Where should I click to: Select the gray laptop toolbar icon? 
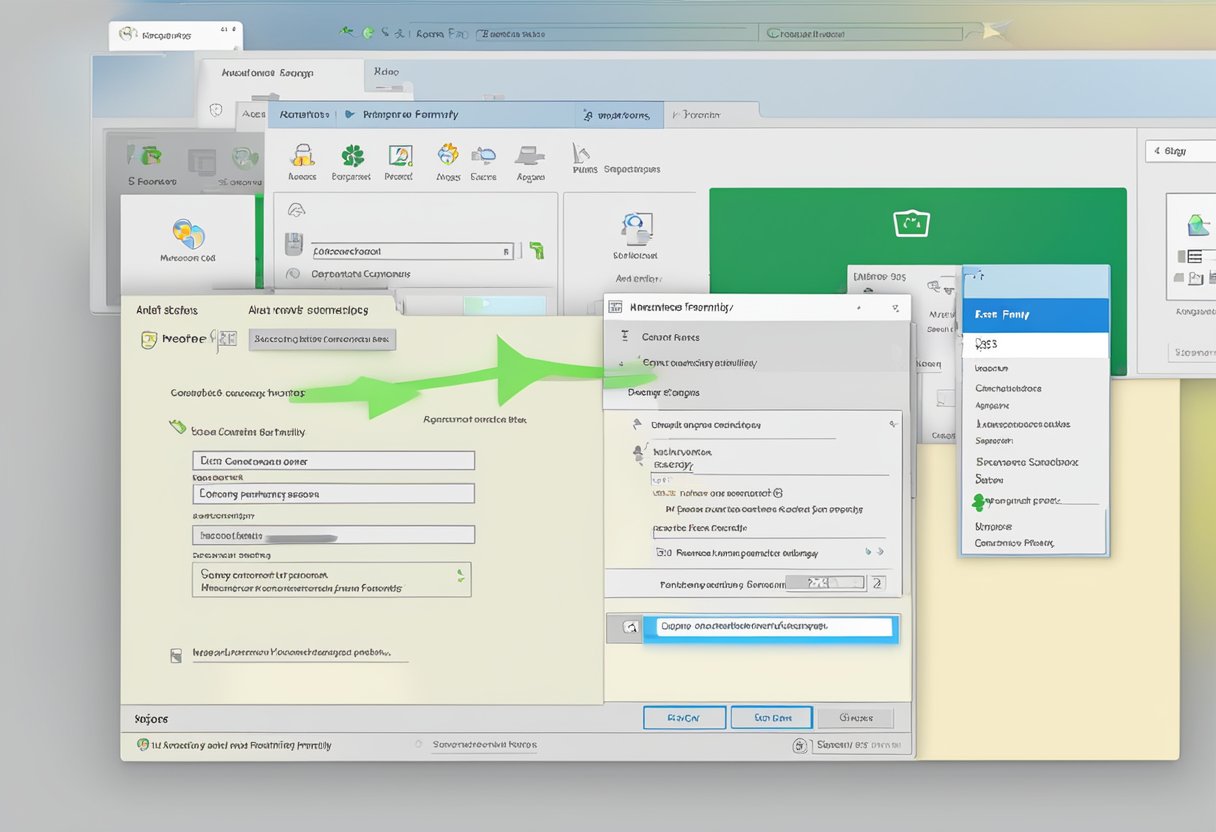coord(529,155)
